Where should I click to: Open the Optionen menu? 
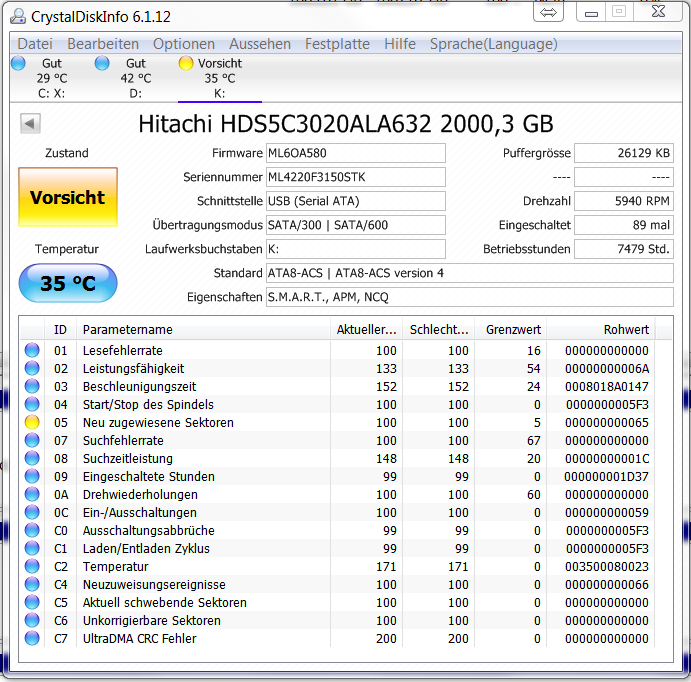[x=184, y=44]
